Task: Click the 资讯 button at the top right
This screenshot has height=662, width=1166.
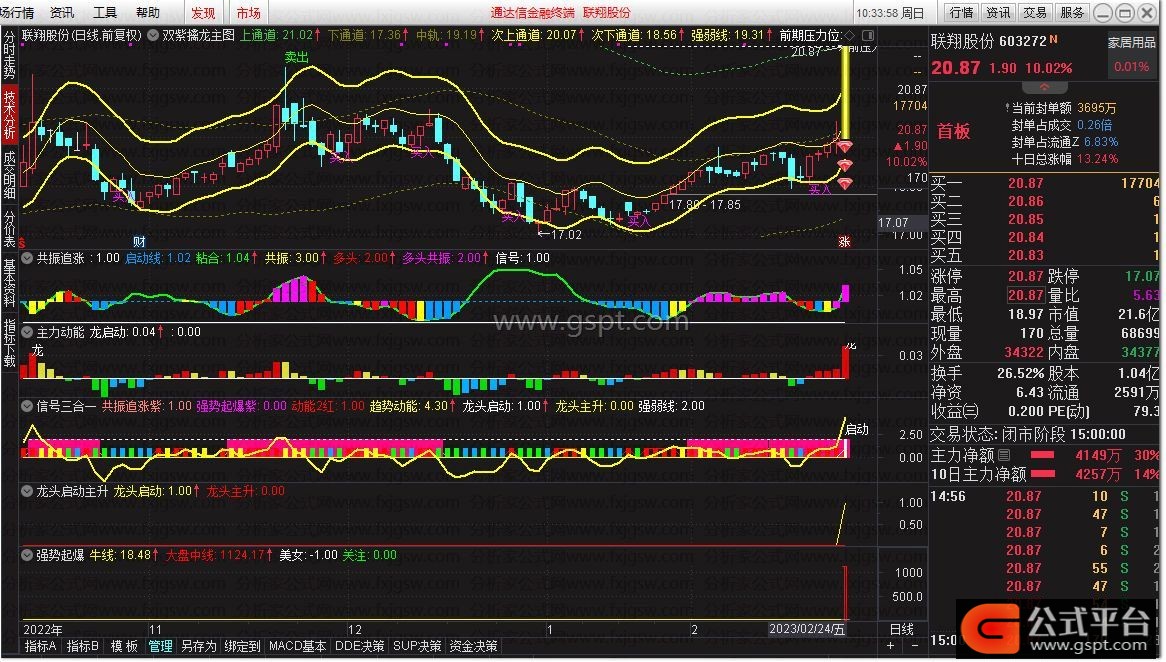Action: (998, 13)
